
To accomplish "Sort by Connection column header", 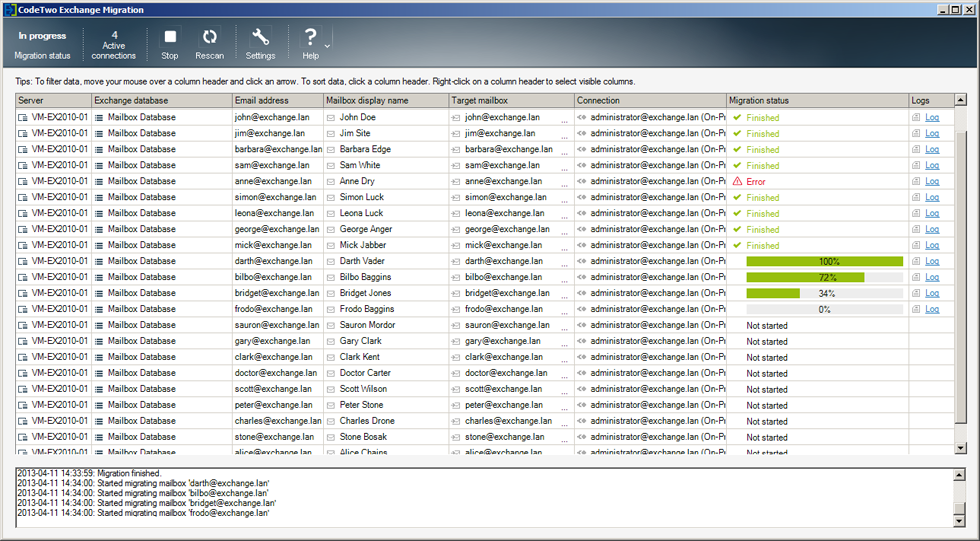I will 650,100.
